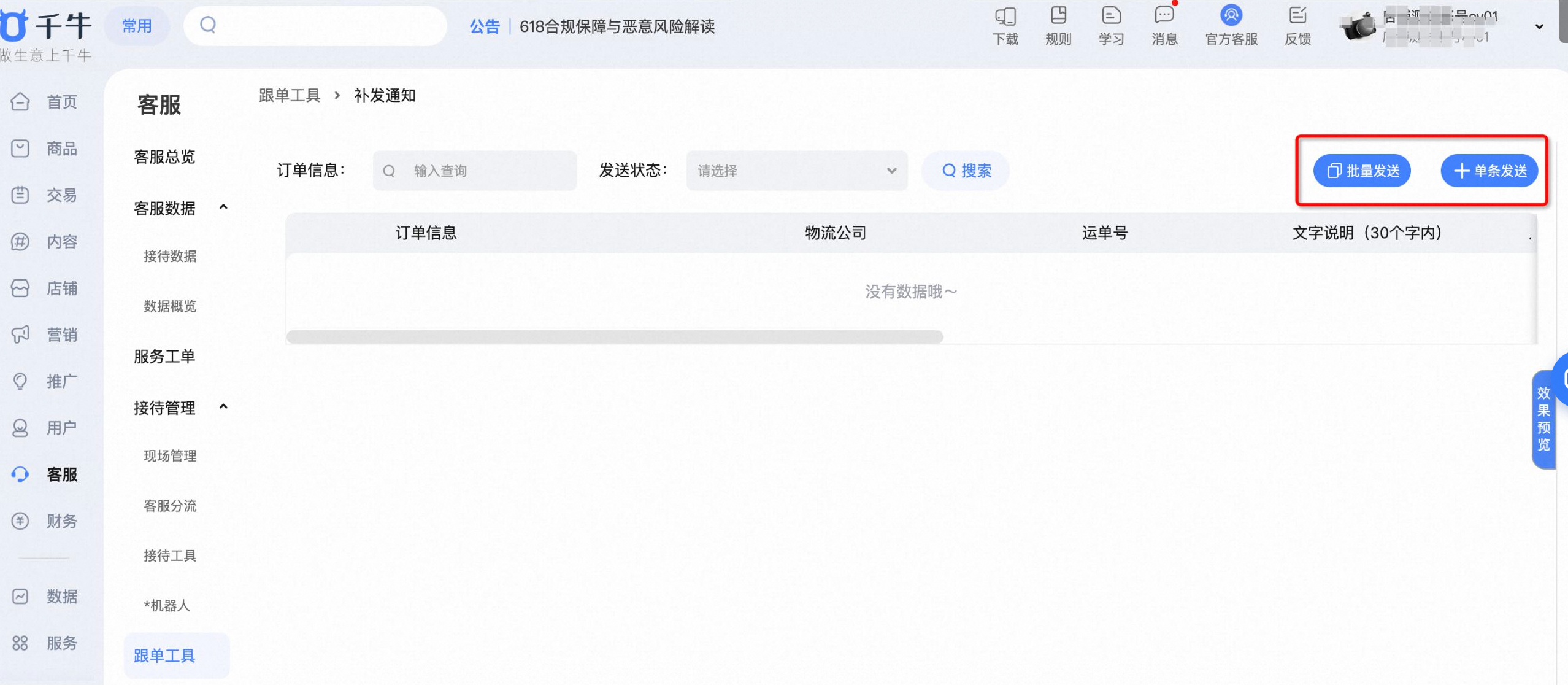The height and width of the screenshot is (685, 1568).
Task: Click the 订单信息 column header
Action: 426,233
